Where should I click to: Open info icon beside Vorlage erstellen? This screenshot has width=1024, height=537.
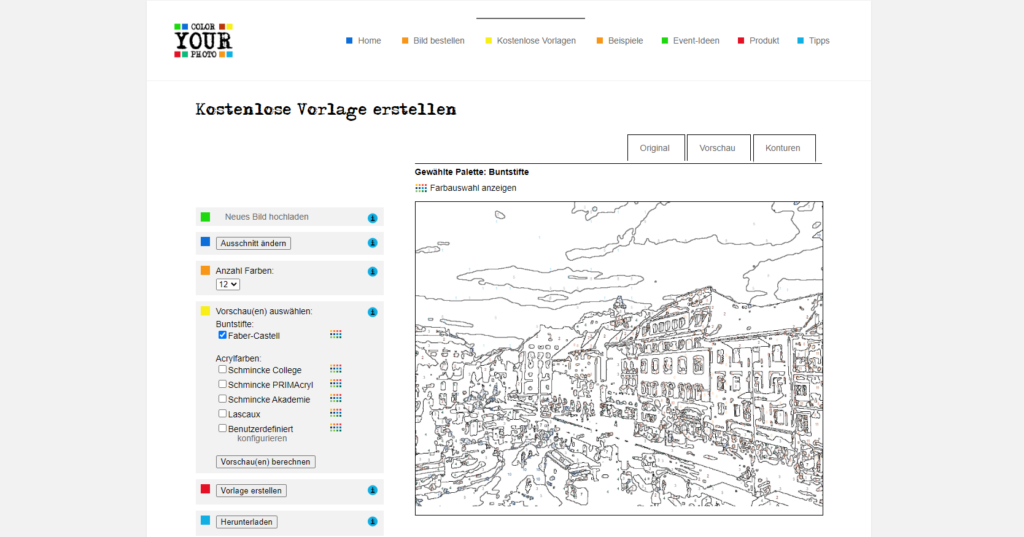(x=372, y=491)
